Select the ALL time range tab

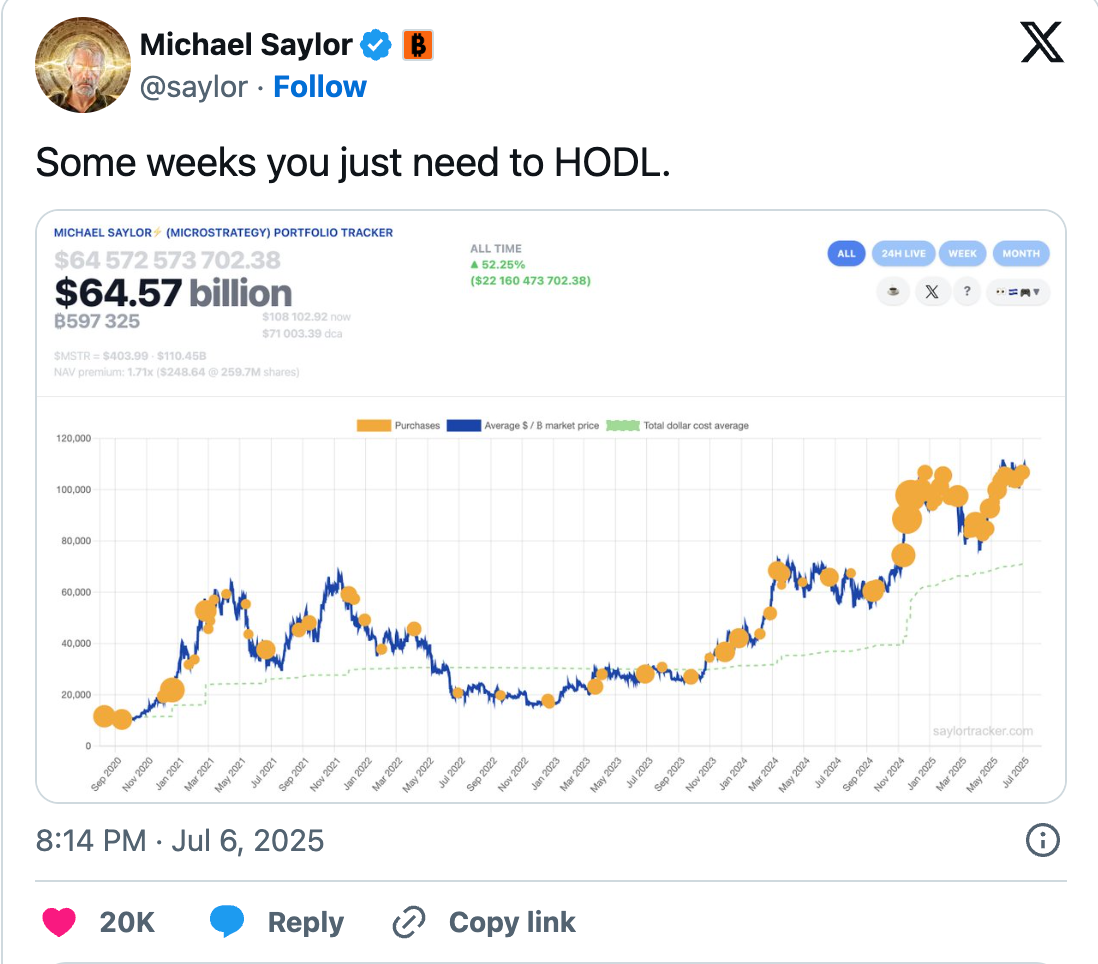click(847, 253)
